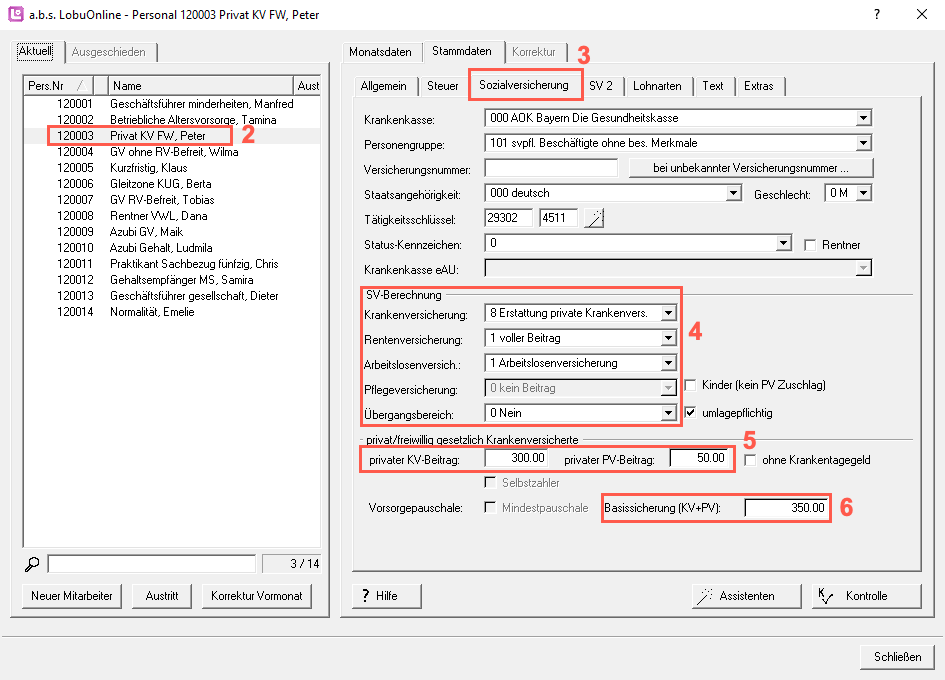This screenshot has height=680, width=945.
Task: Click the Austritt button
Action: pos(162,596)
